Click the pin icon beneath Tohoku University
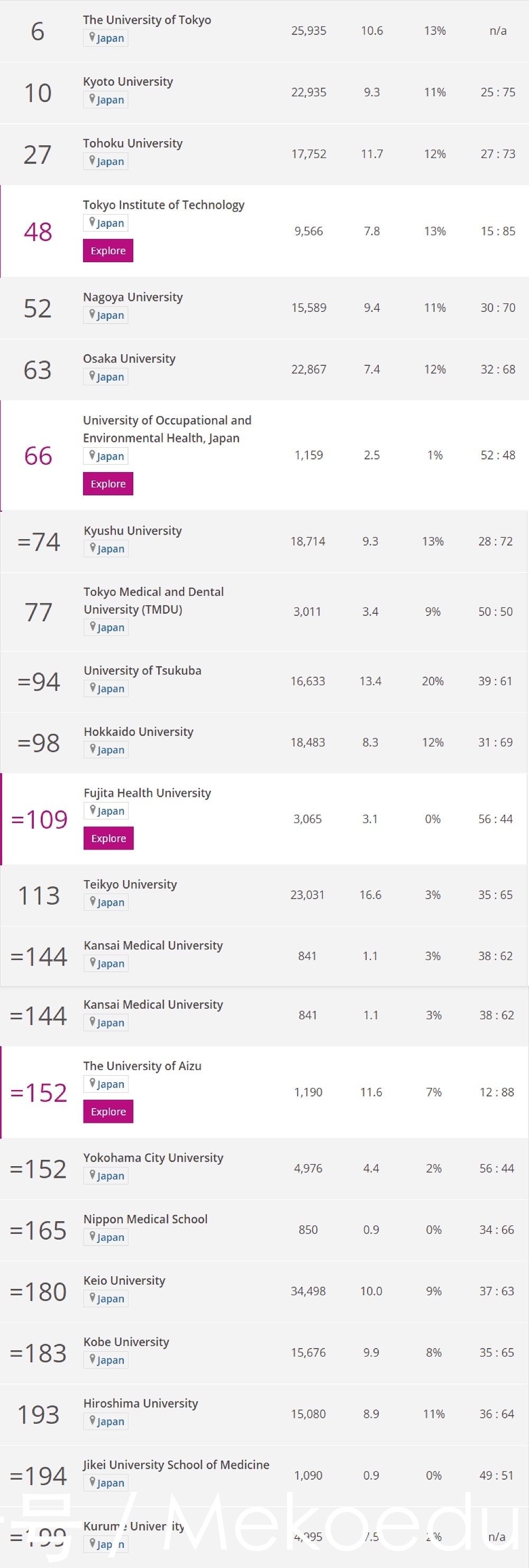The height and width of the screenshot is (1568, 529). coord(92,160)
